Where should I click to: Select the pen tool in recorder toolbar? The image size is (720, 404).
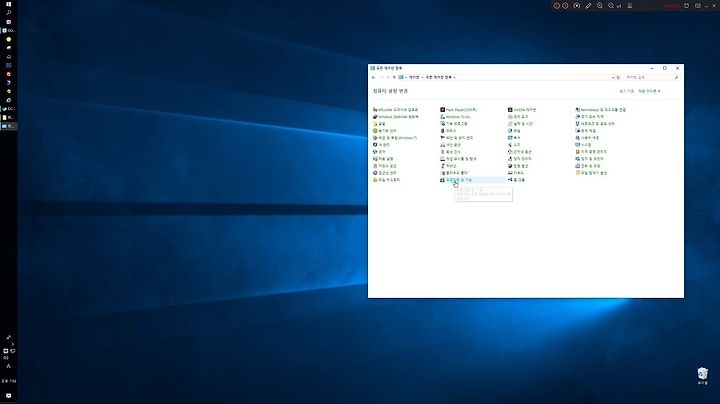tap(588, 6)
